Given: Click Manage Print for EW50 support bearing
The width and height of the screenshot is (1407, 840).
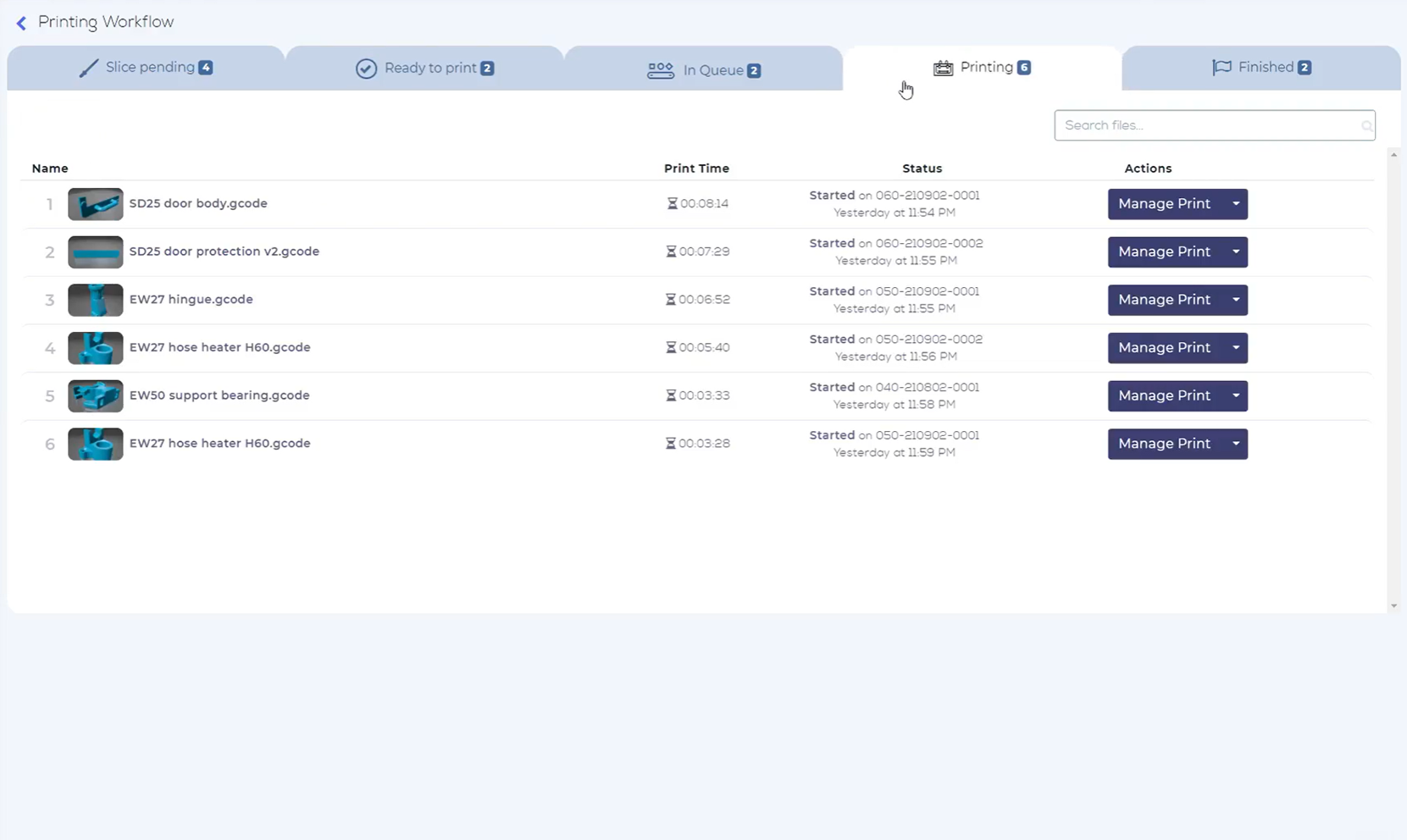Looking at the screenshot, I should [x=1165, y=396].
